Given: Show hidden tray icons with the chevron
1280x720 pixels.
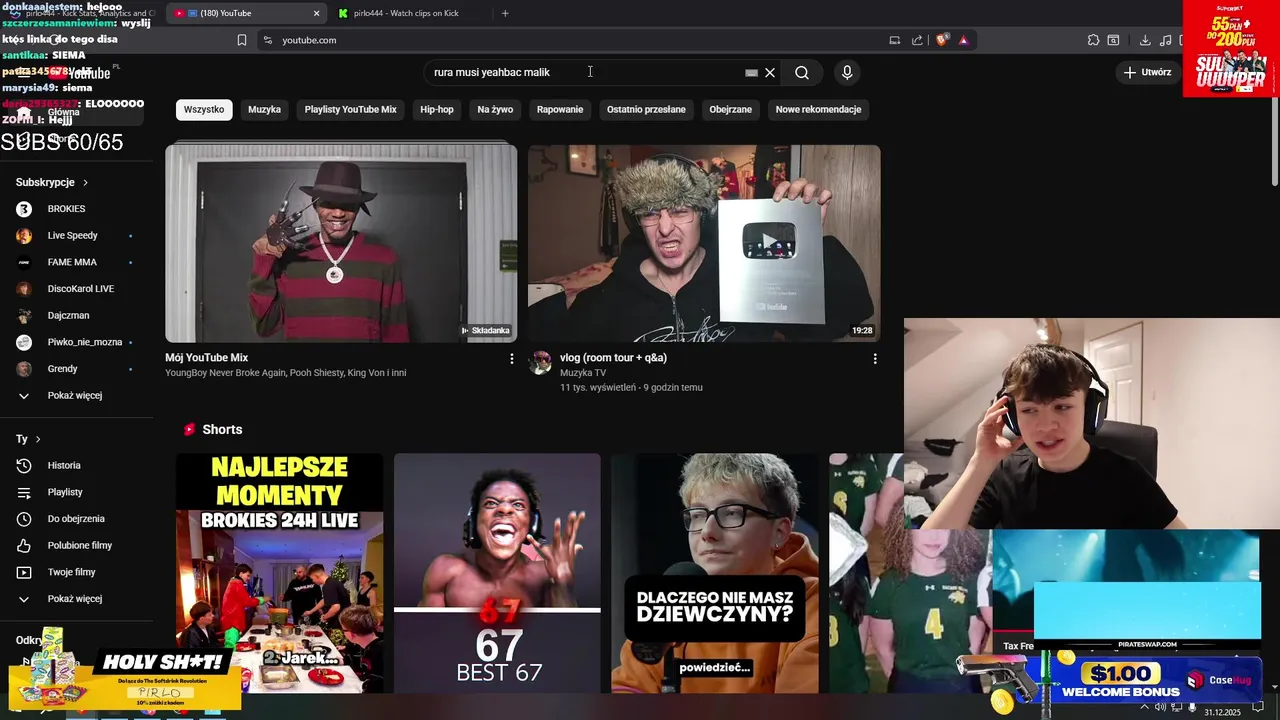Looking at the screenshot, I should coord(1147,708).
